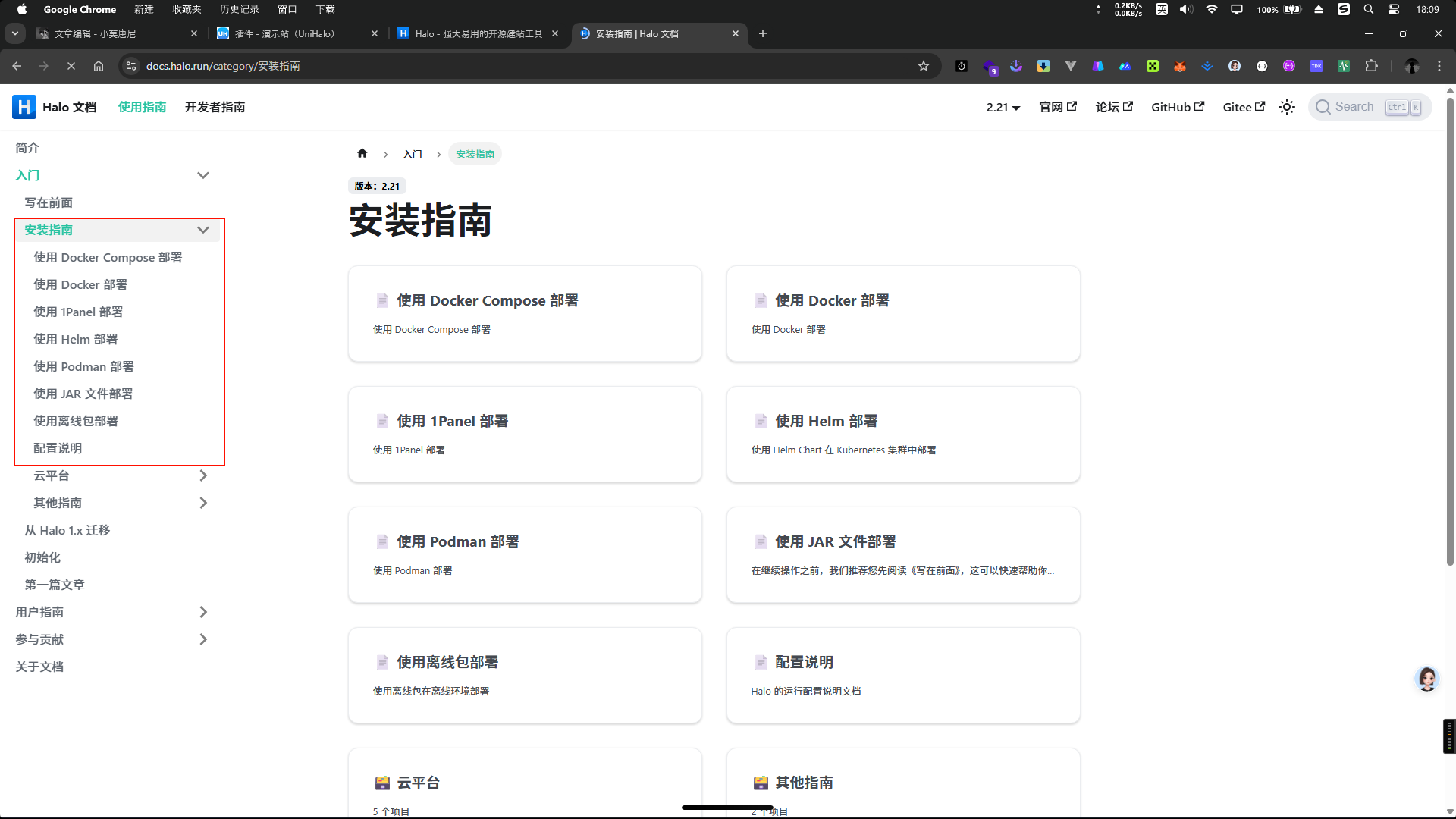Switch to Halo 强大易用的开源建站工具 tab
The image size is (1456, 819).
tap(479, 33)
